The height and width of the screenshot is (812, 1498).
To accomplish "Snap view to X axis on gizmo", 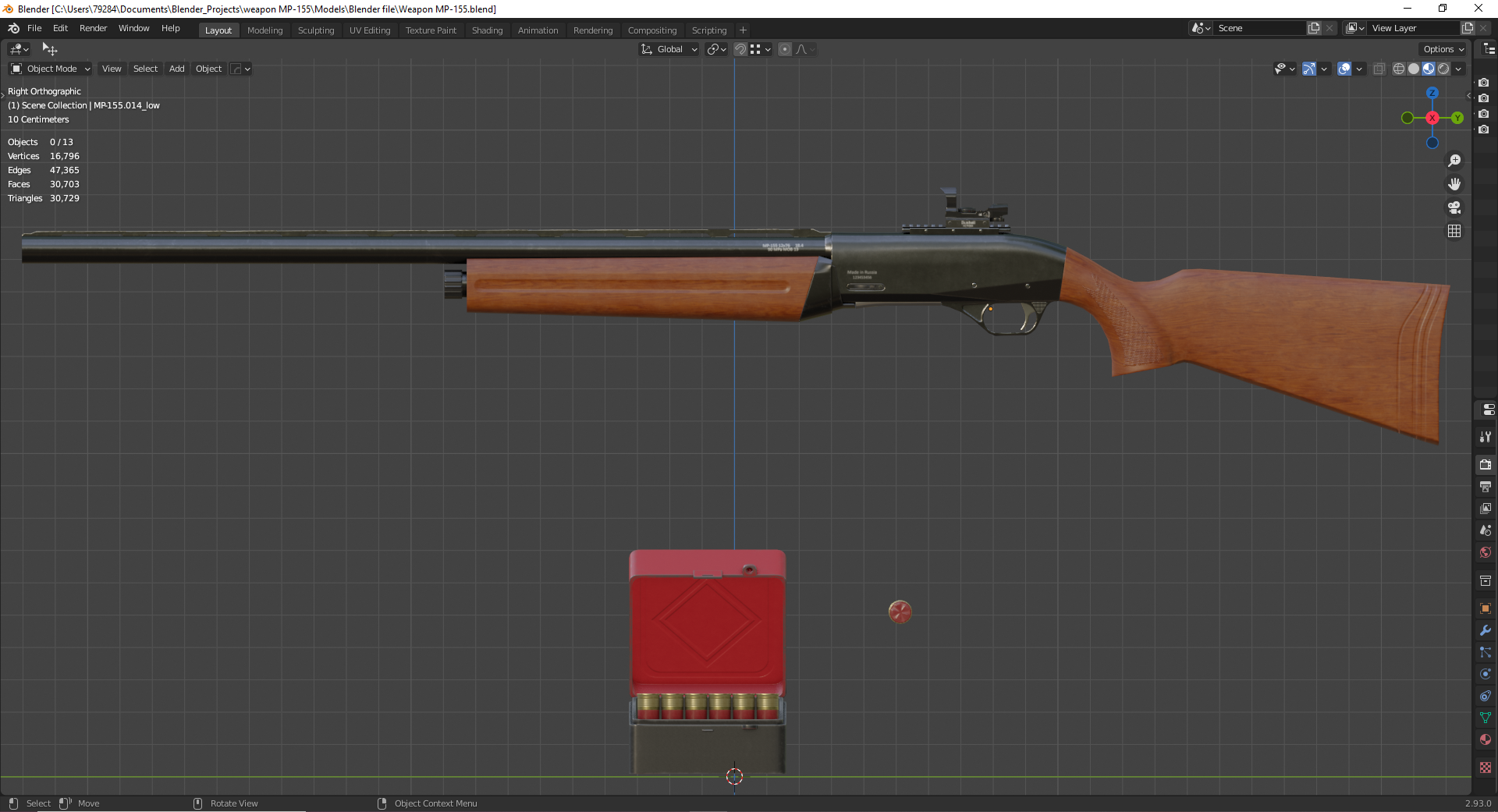I will [1432, 118].
